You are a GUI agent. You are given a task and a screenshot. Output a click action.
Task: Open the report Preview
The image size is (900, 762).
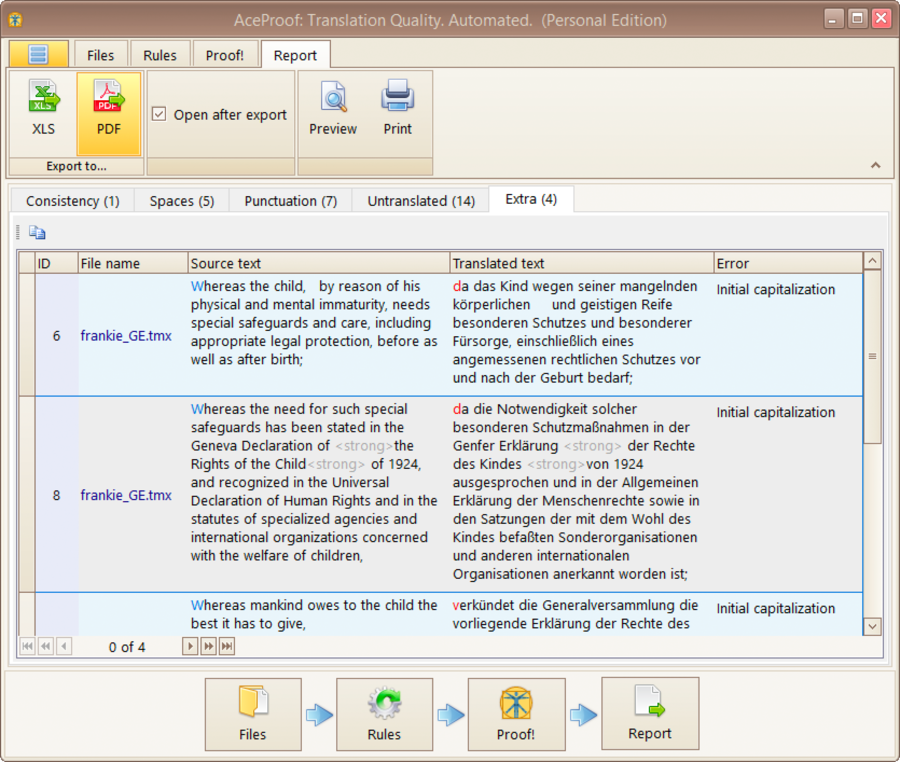tap(333, 109)
